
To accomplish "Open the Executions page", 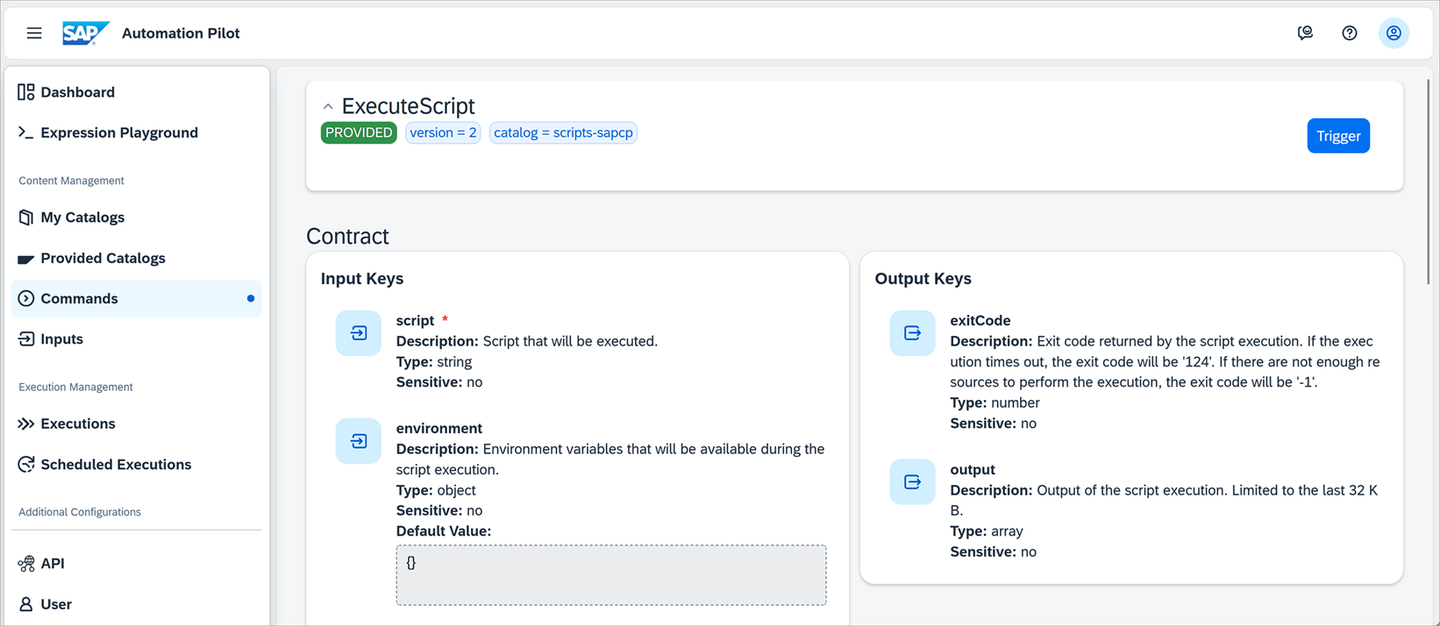I will 137,424.
